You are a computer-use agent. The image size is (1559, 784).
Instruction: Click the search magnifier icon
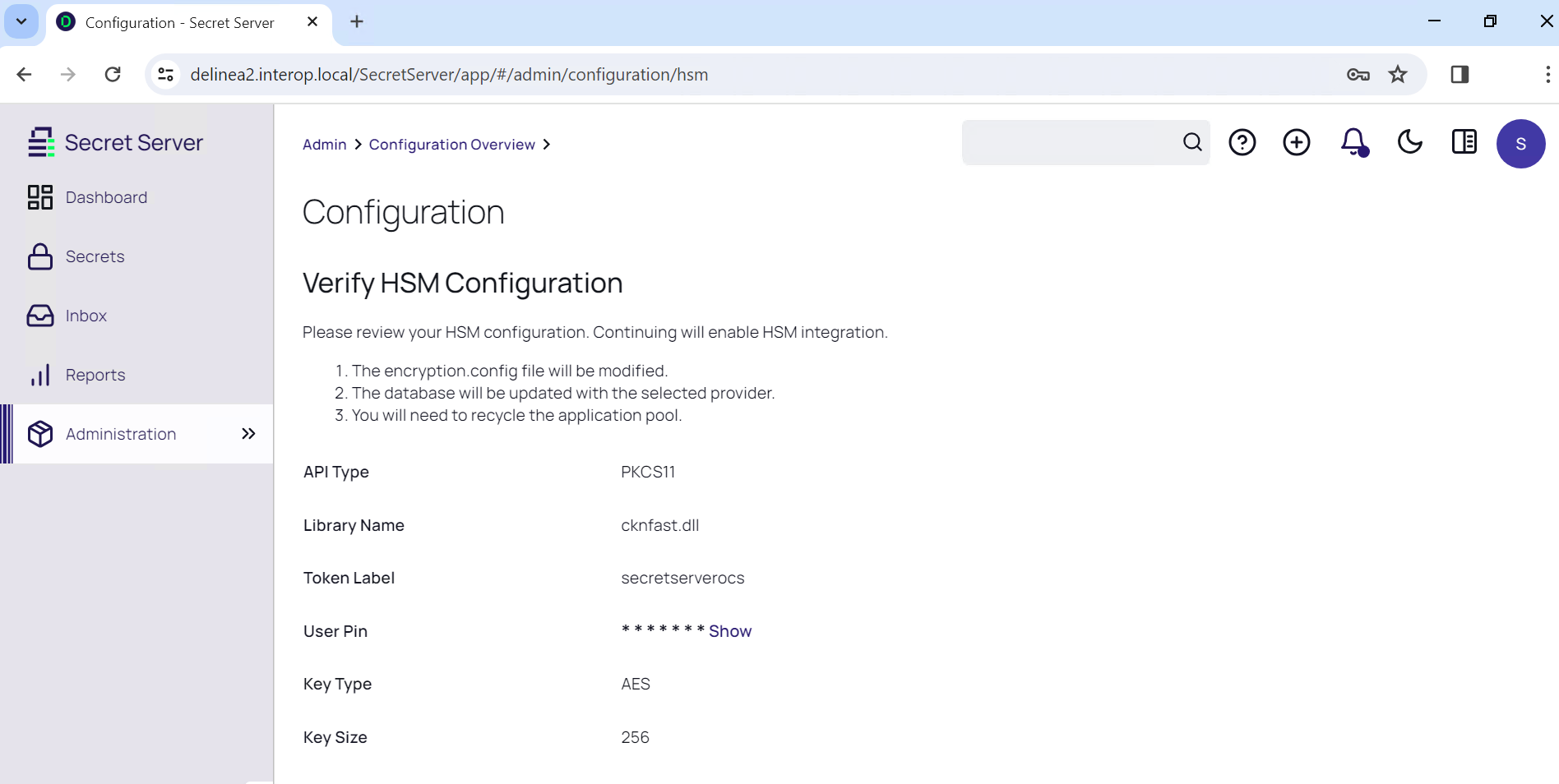[x=1192, y=142]
